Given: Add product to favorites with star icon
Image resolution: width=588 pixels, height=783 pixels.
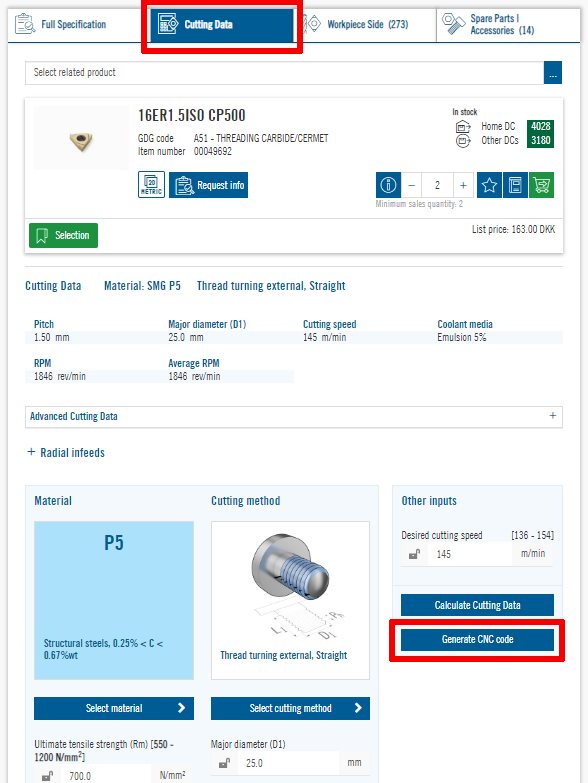Looking at the screenshot, I should pyautogui.click(x=489, y=185).
